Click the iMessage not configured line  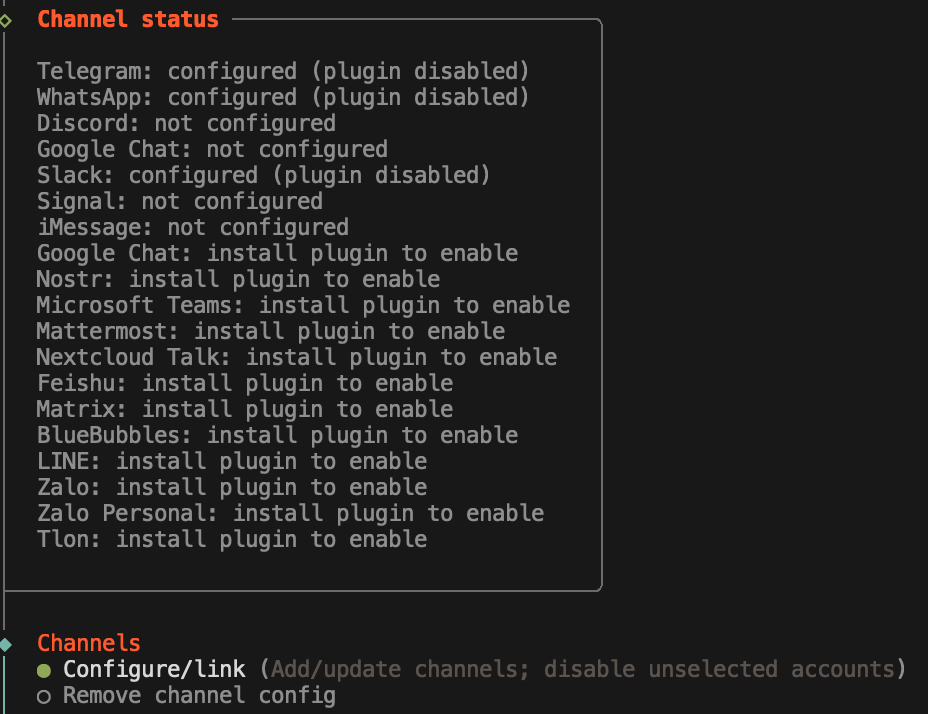[193, 227]
